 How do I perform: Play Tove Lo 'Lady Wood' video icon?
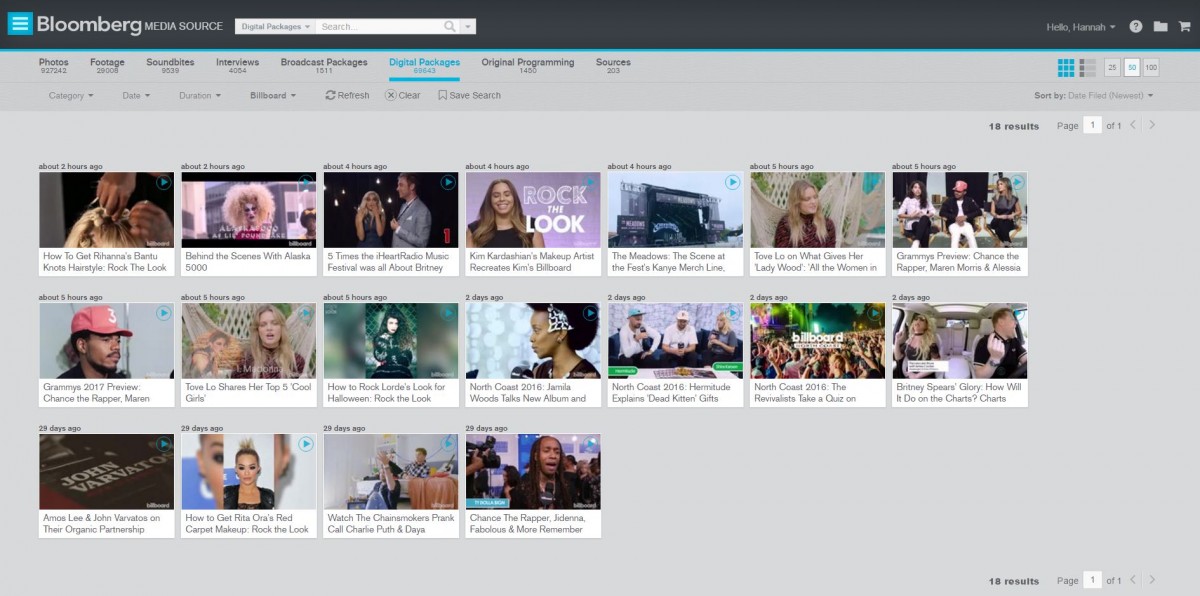tap(874, 182)
